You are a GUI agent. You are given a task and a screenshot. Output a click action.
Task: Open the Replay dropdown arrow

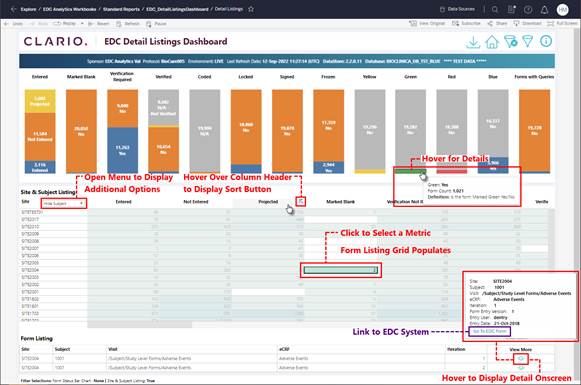pyautogui.click(x=82, y=24)
